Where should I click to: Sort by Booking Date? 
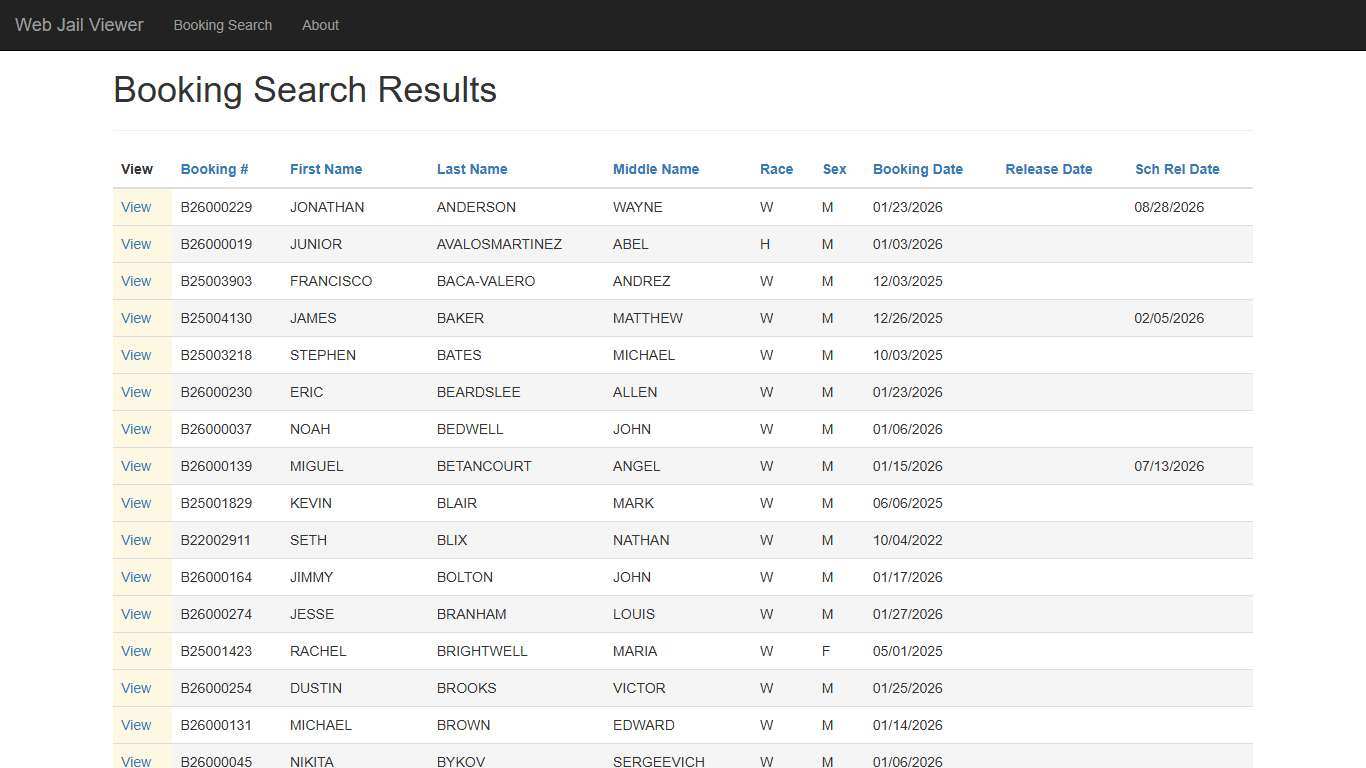pos(917,169)
